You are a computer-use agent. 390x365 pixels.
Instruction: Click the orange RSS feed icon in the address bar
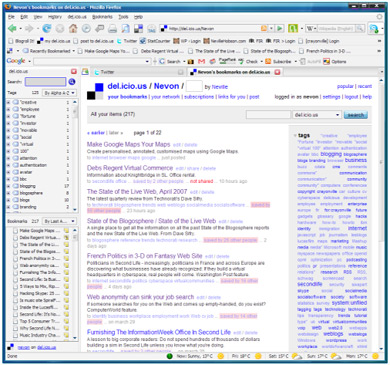click(x=264, y=29)
